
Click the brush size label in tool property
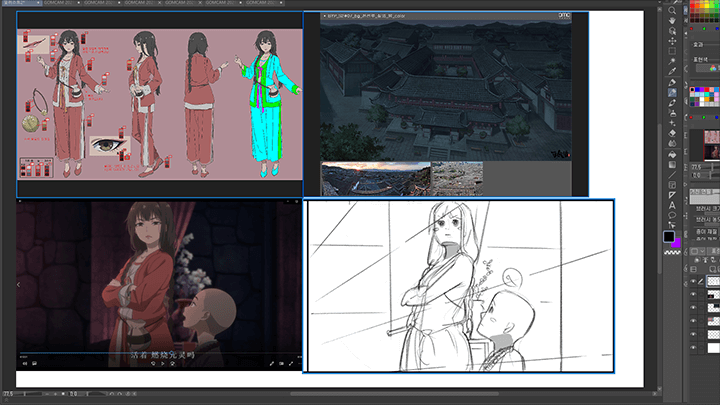[x=708, y=209]
